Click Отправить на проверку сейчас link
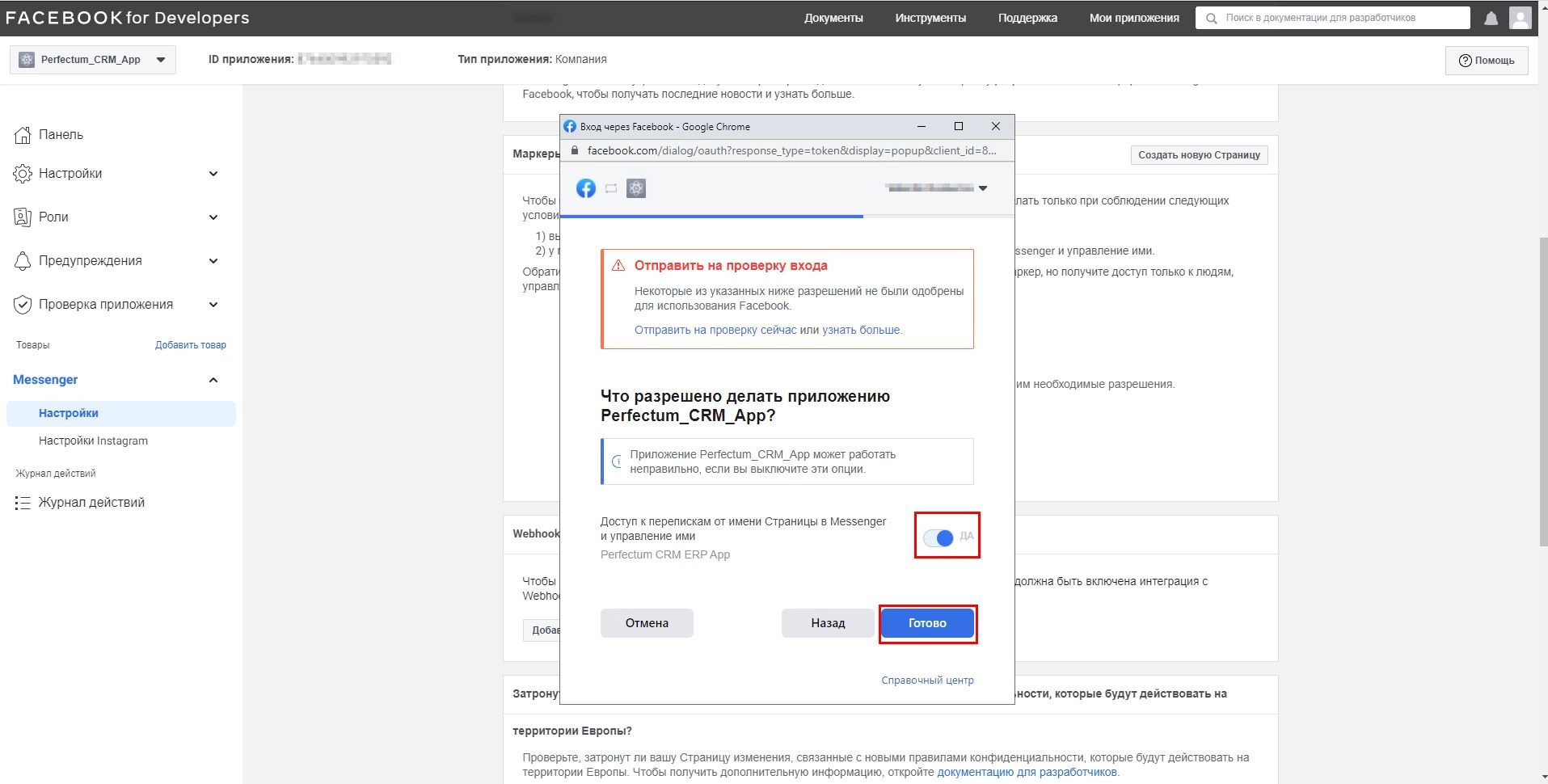Image resolution: width=1548 pixels, height=784 pixels. tap(715, 330)
